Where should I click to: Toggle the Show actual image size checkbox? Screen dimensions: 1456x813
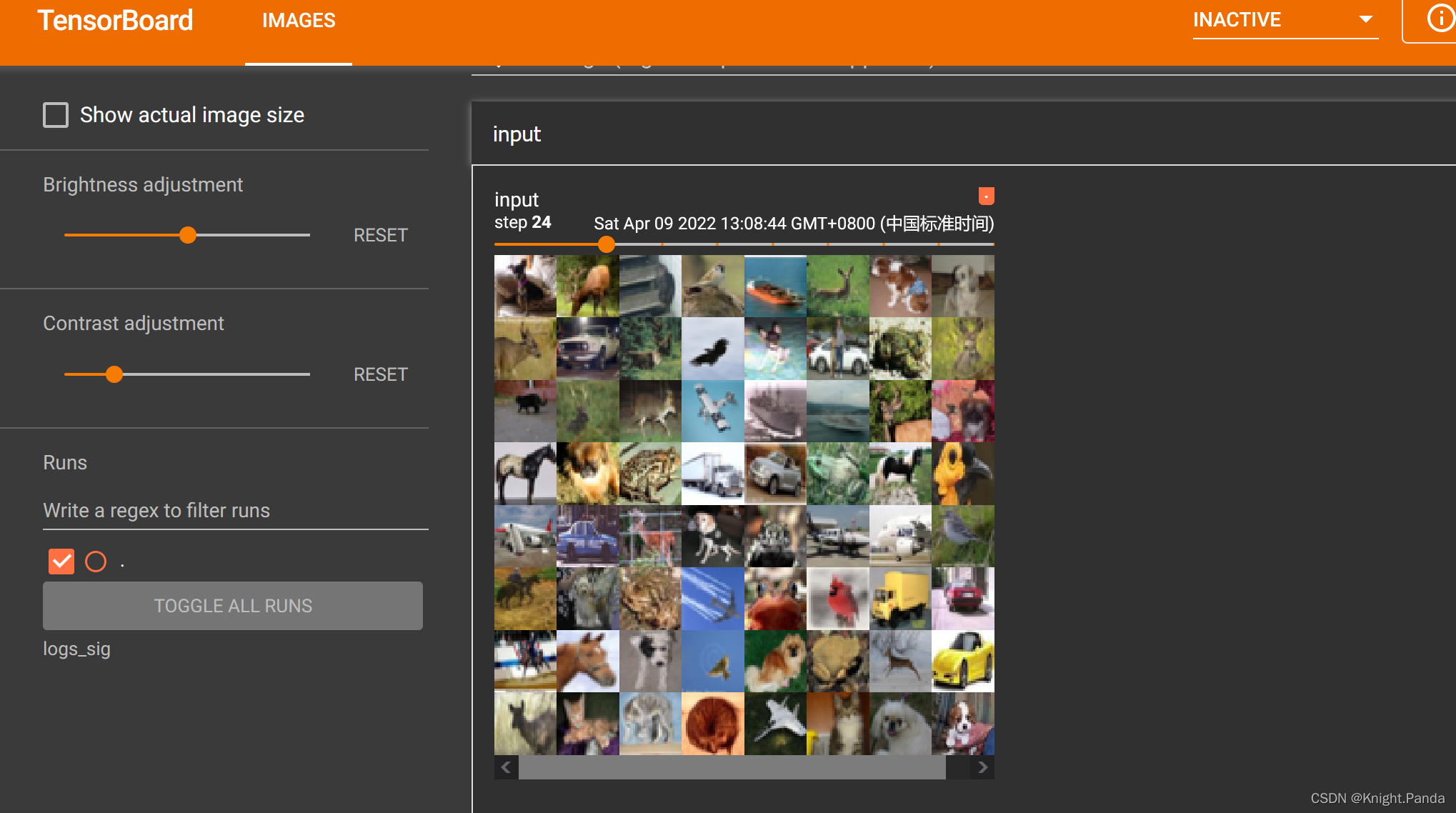coord(55,113)
